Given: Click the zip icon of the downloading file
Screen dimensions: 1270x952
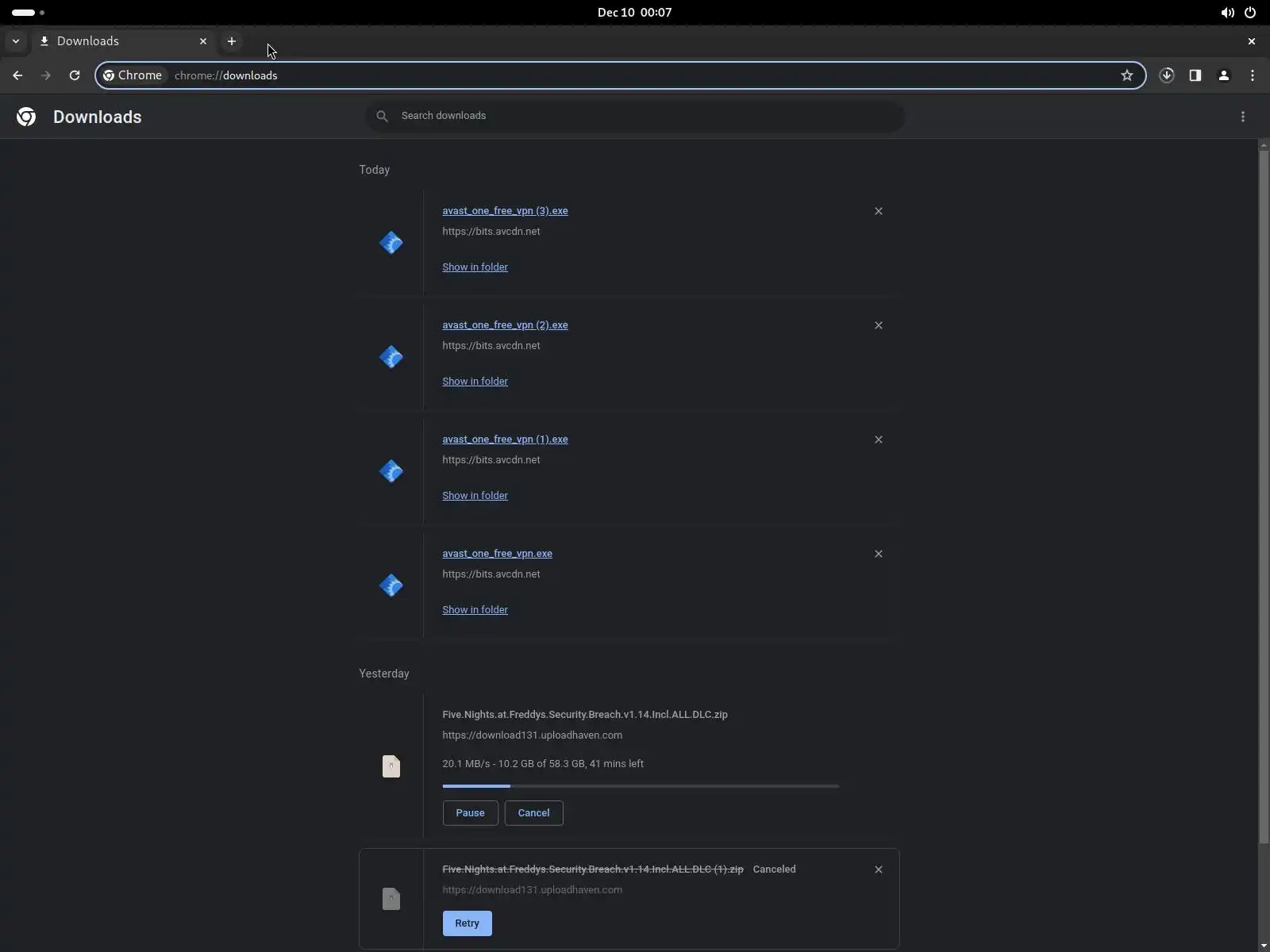Looking at the screenshot, I should (391, 766).
